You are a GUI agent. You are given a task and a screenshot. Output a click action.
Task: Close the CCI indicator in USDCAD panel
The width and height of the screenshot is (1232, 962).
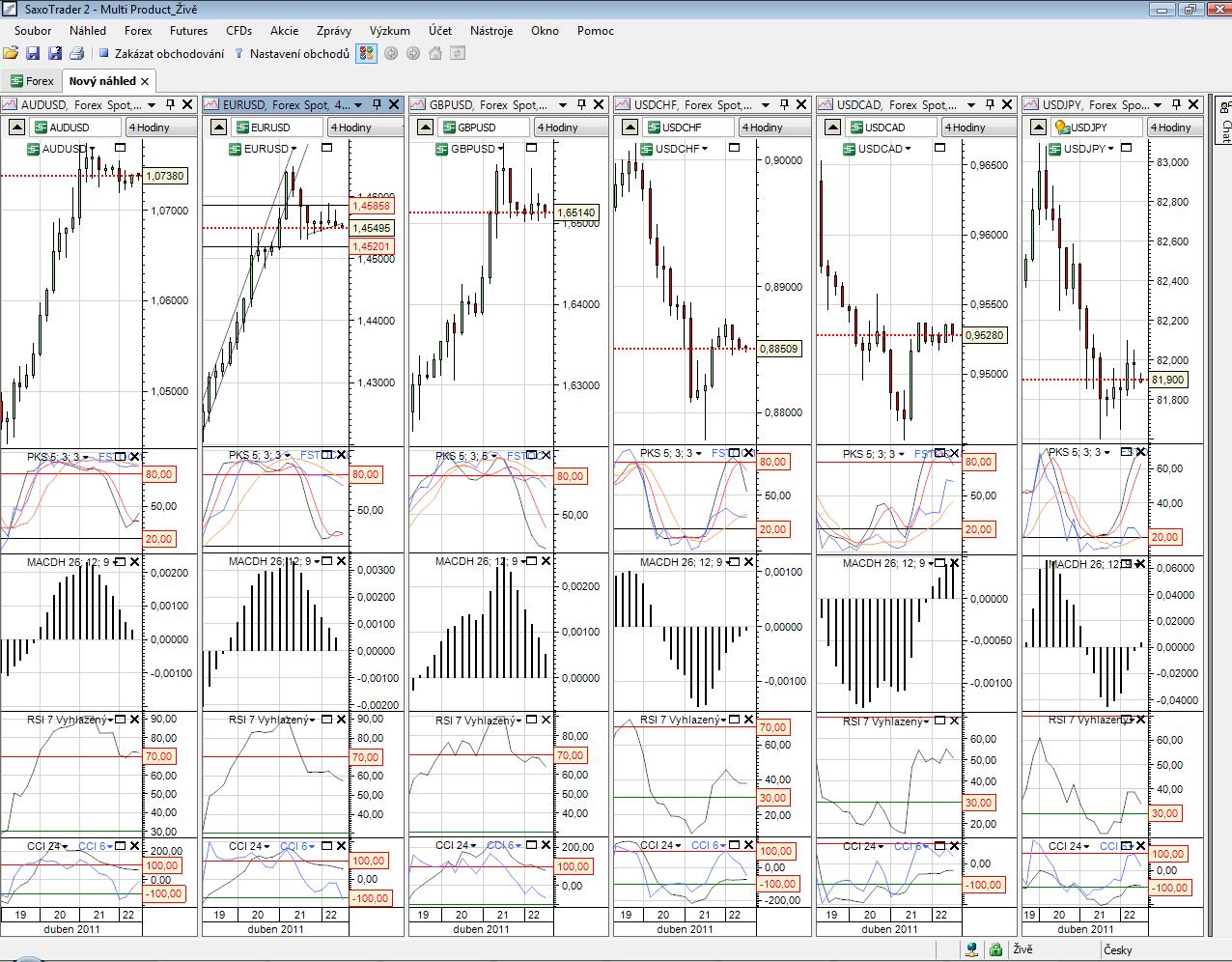[956, 846]
